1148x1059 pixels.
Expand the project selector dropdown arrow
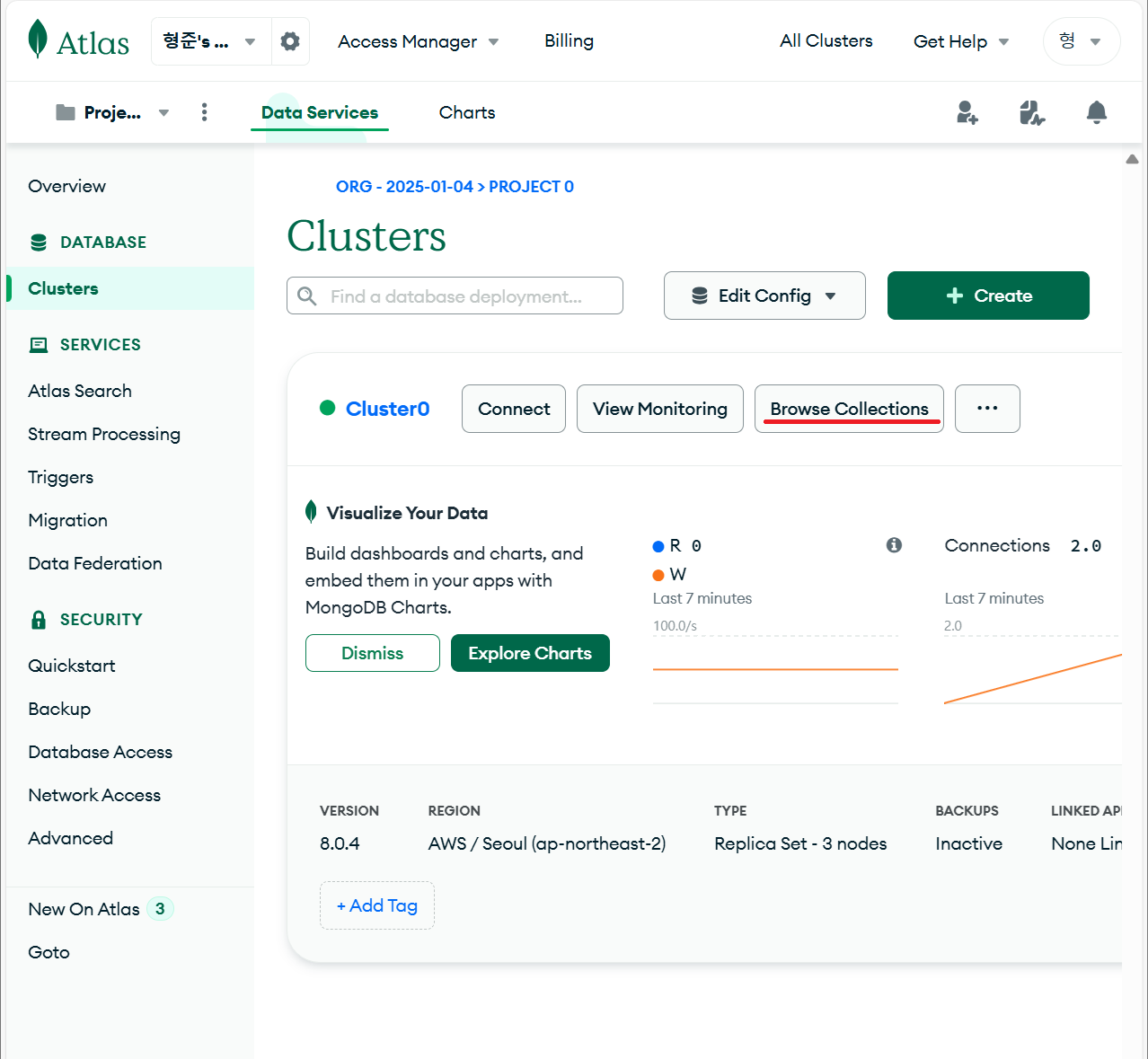163,112
